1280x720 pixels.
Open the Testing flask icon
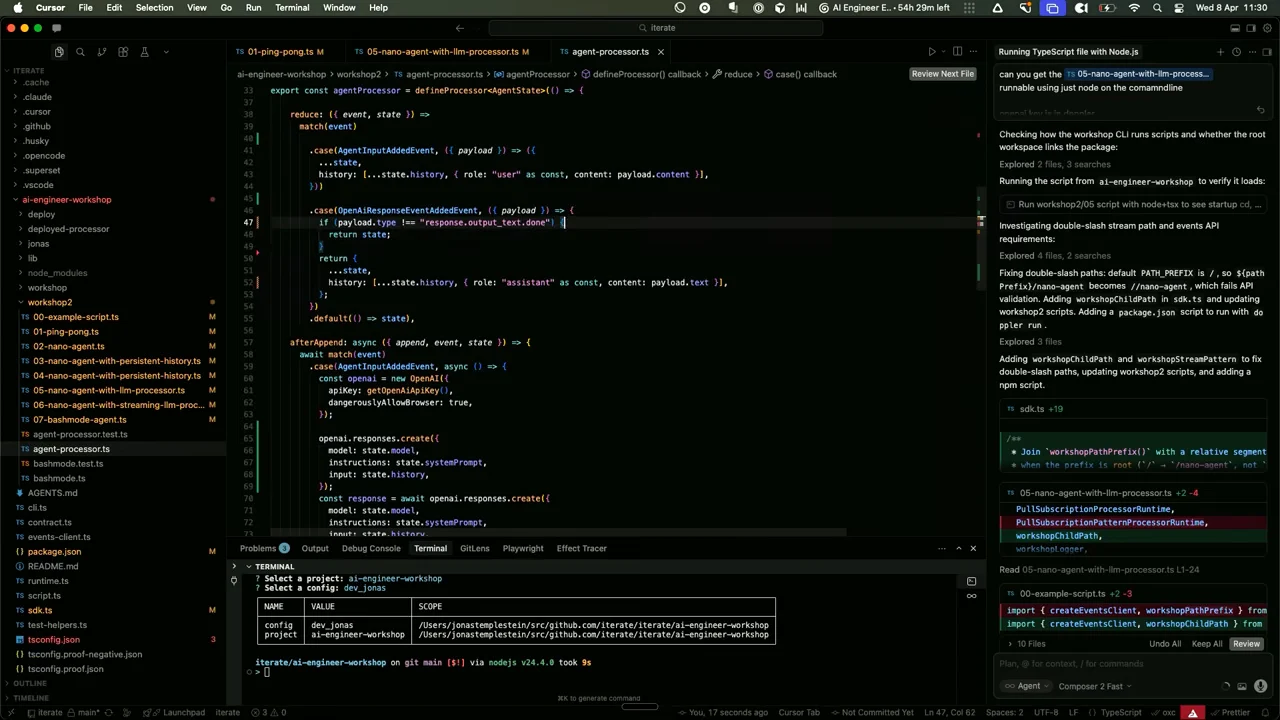tap(144, 52)
